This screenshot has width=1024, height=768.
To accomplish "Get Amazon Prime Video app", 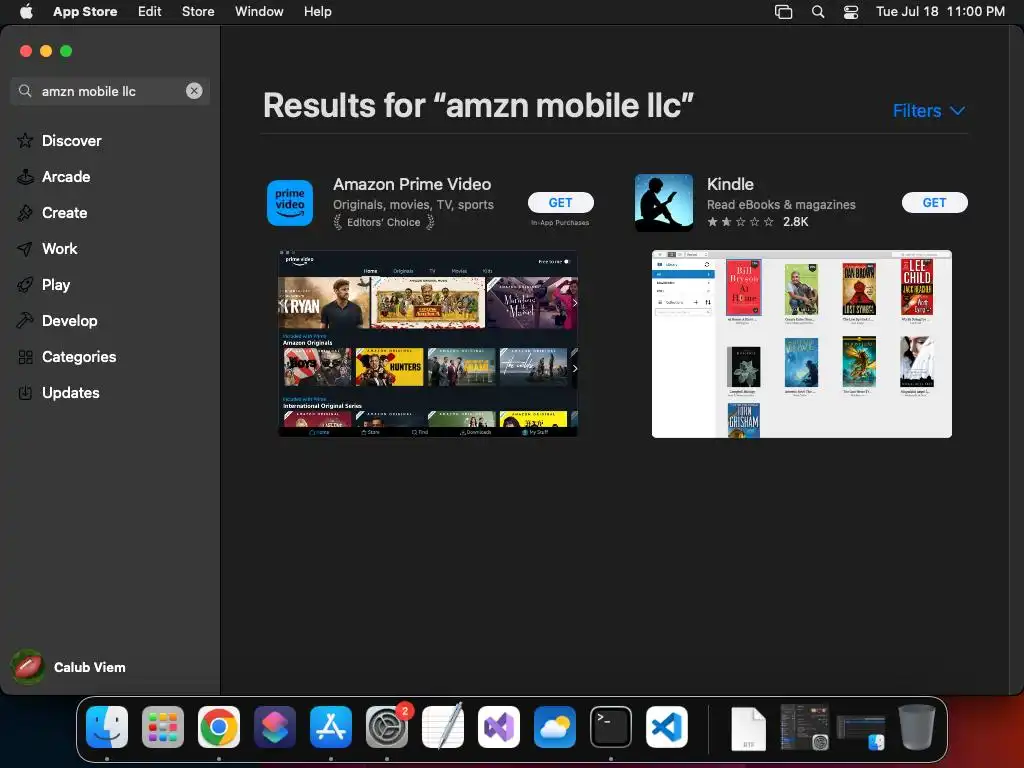I will [560, 202].
